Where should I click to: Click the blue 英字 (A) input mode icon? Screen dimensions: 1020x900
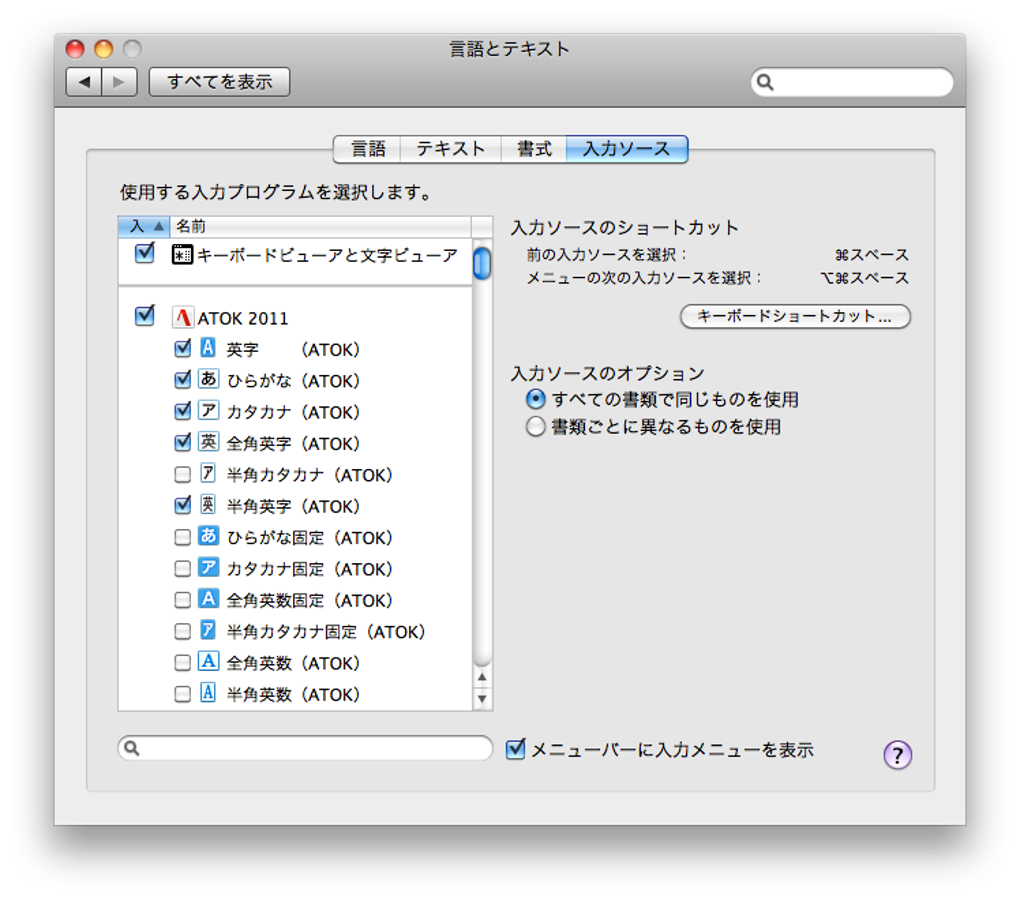click(207, 348)
